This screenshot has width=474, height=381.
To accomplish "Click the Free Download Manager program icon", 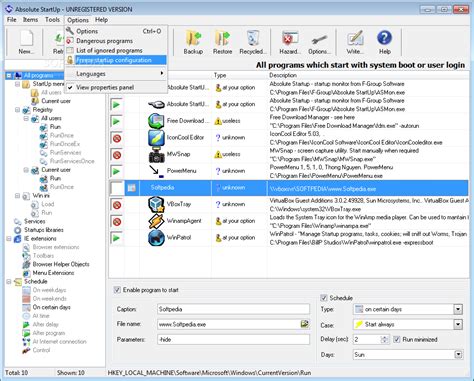I will tap(156, 121).
